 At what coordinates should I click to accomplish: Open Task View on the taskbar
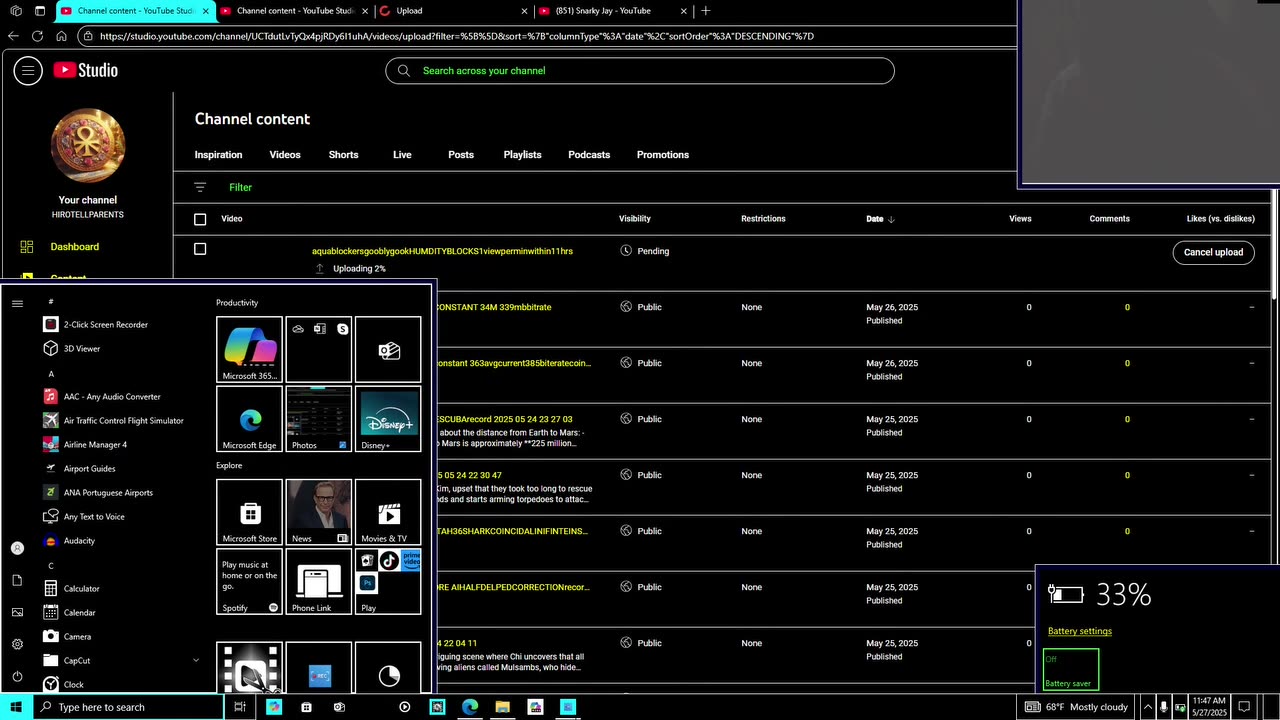point(240,707)
